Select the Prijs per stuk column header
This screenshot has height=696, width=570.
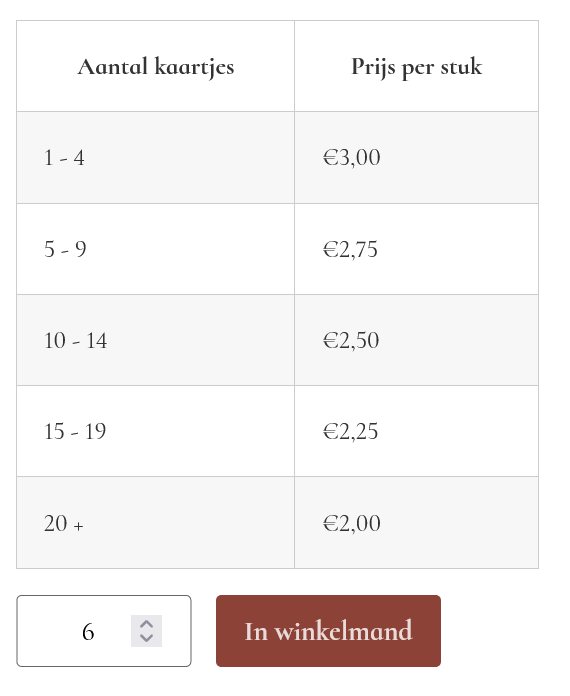(416, 66)
